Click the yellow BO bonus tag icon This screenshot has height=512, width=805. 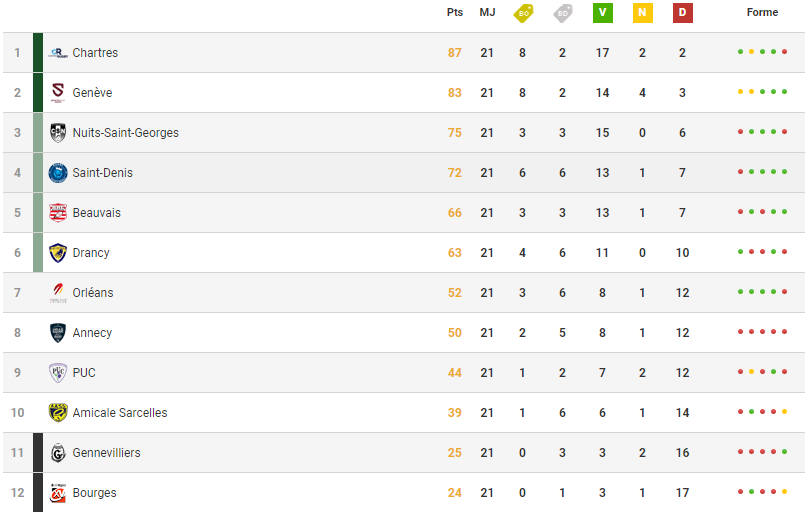[522, 13]
